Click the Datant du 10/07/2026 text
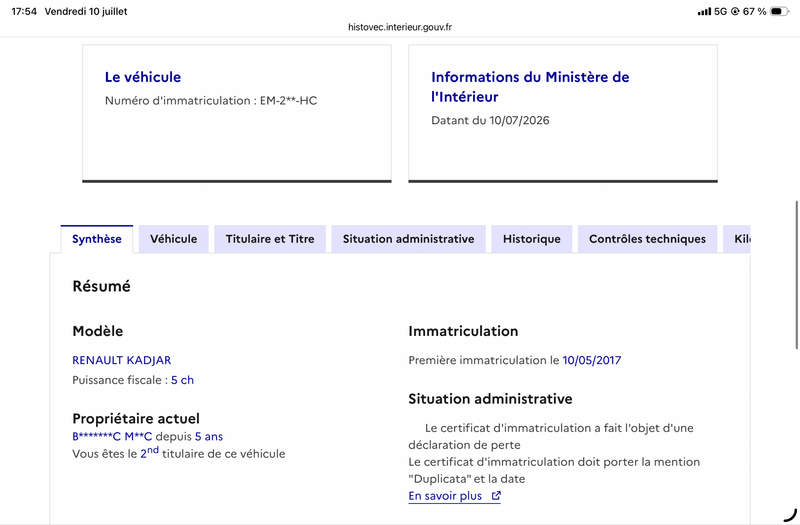800x525 pixels. pyautogui.click(x=490, y=120)
